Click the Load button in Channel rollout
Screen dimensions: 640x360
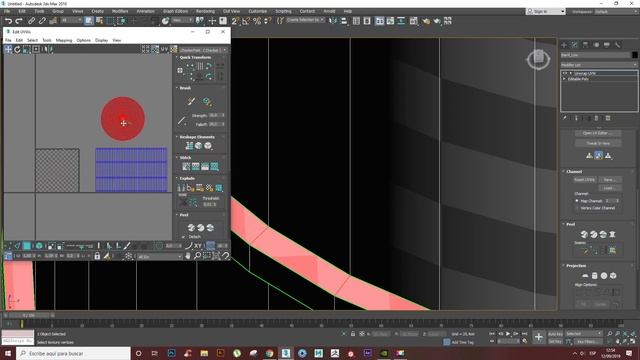(x=610, y=188)
